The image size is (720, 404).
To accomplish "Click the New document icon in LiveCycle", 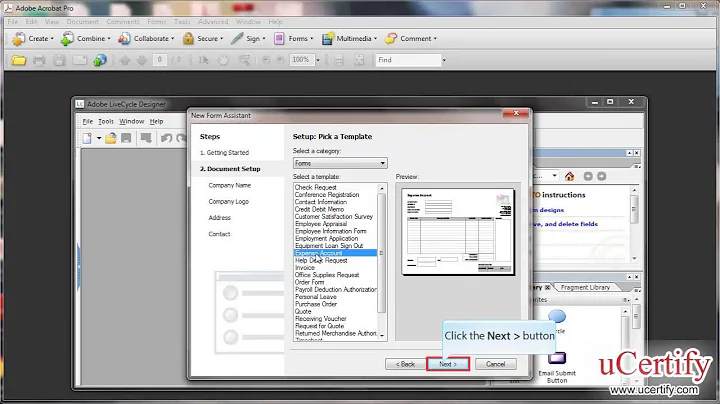I will point(87,138).
